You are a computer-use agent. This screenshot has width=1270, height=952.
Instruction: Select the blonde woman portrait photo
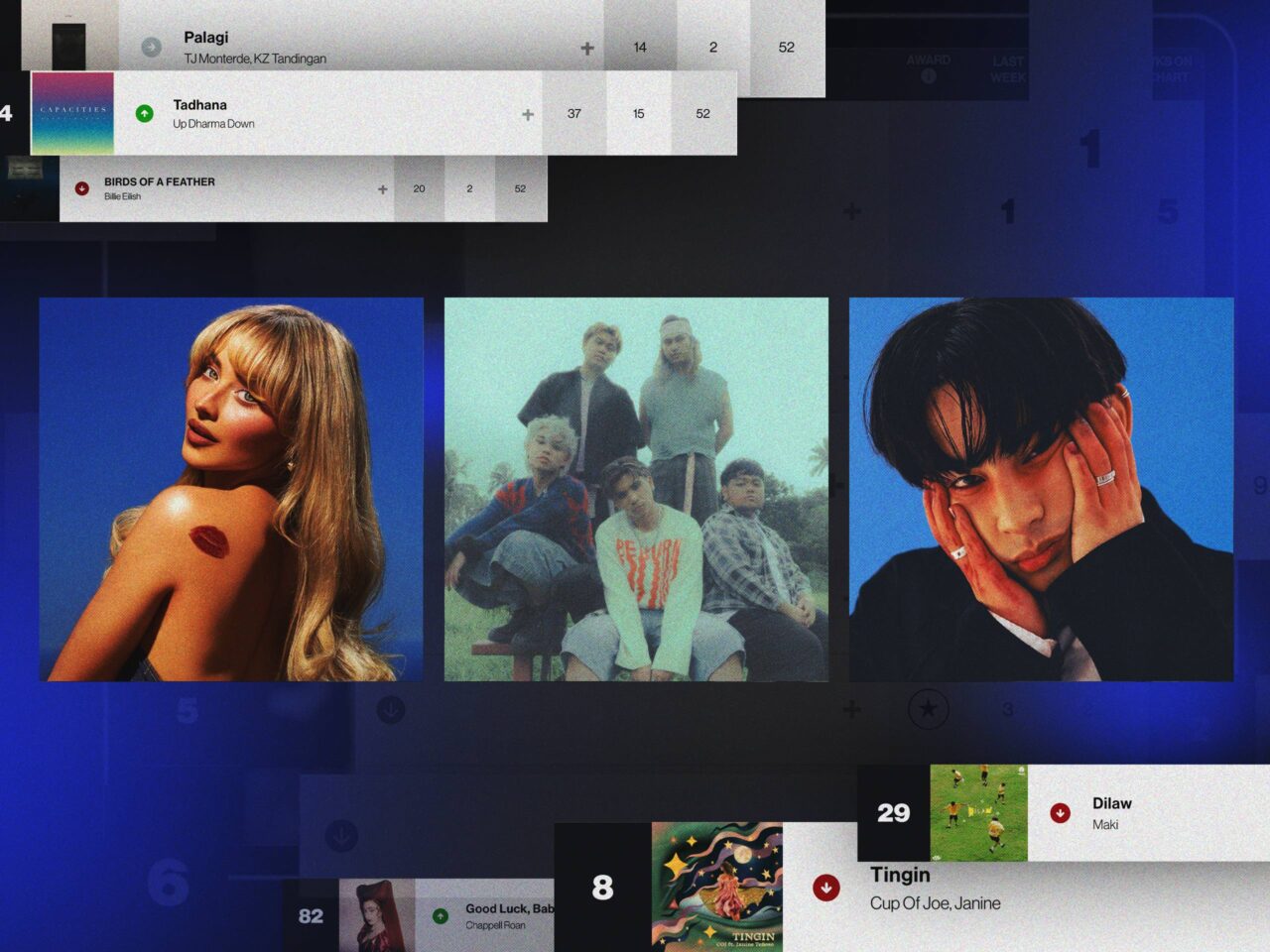[231, 489]
